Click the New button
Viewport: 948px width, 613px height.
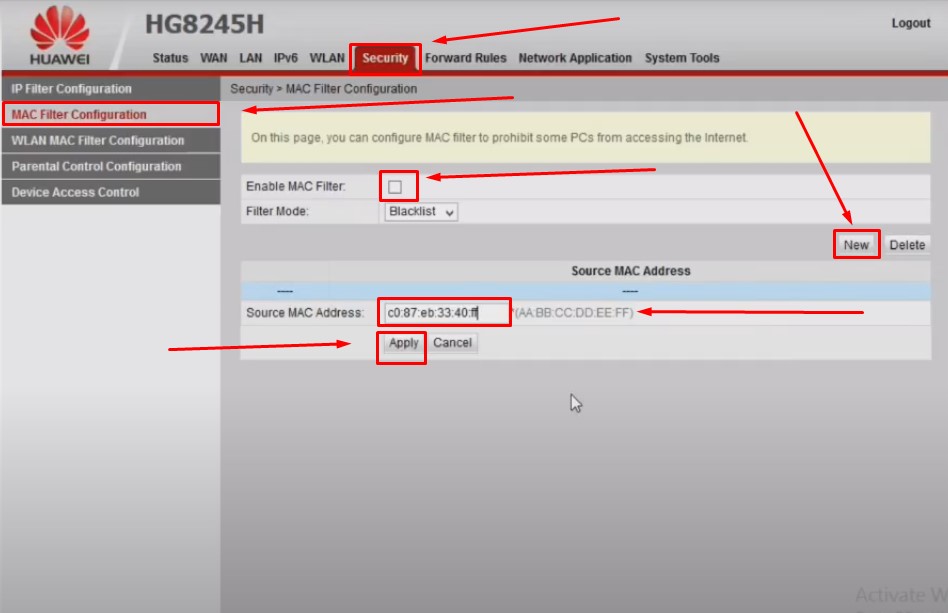[856, 245]
